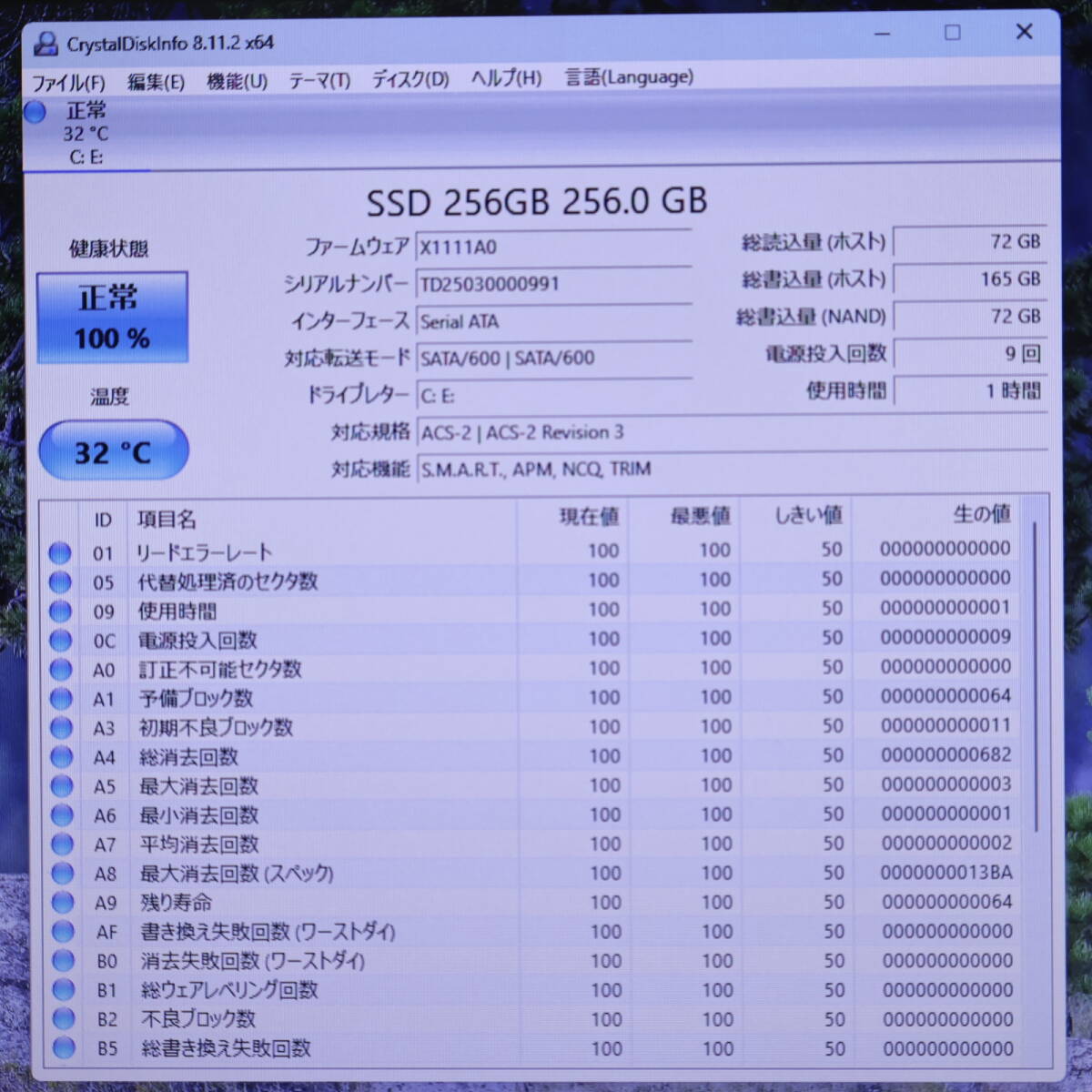Click raw value 000000000682 in 総消去回数 row
Viewport: 1092px width, 1092px height.
(946, 754)
